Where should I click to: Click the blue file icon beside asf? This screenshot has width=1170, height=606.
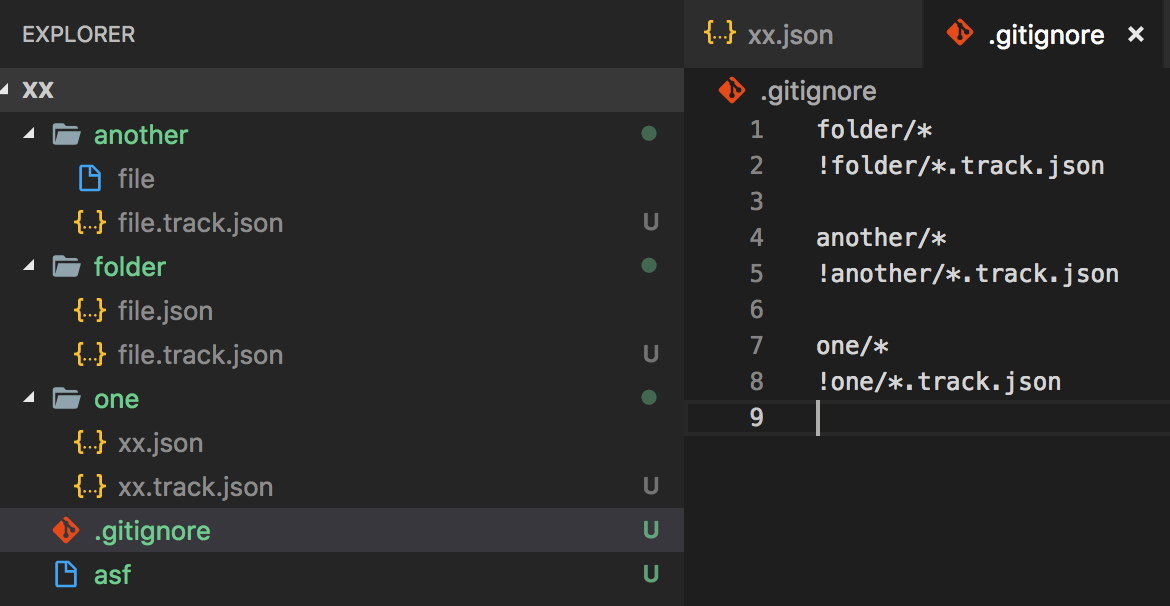(x=65, y=575)
